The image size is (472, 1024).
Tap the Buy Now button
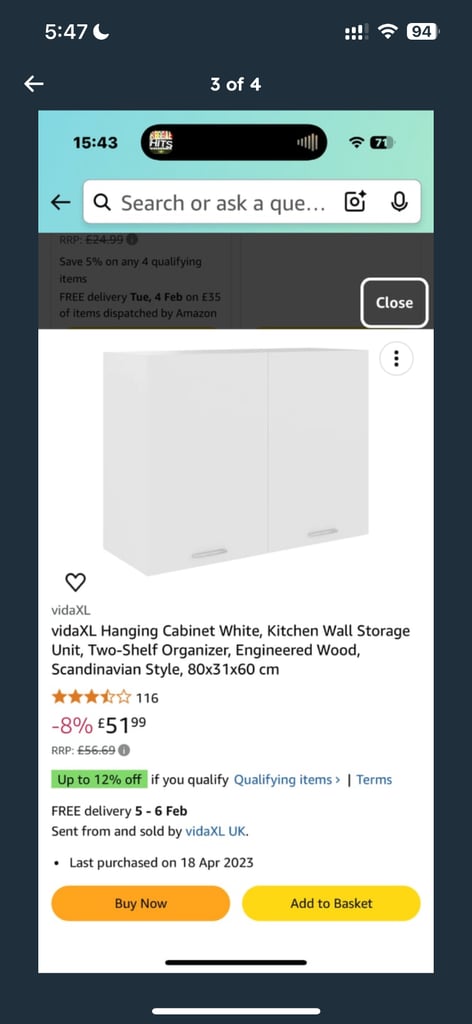pyautogui.click(x=141, y=903)
